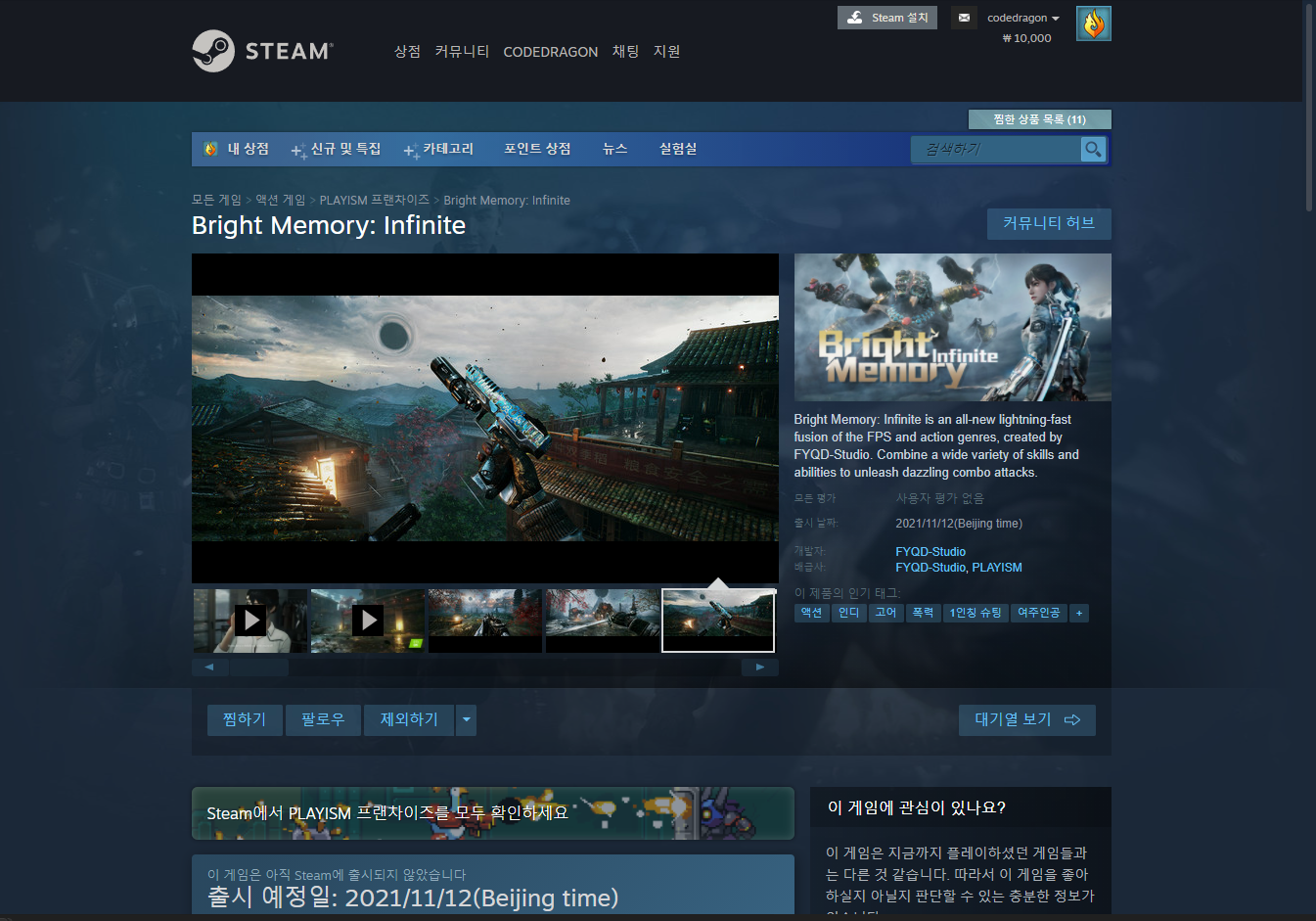
Task: Click the user avatar flame icon
Action: pyautogui.click(x=1093, y=23)
